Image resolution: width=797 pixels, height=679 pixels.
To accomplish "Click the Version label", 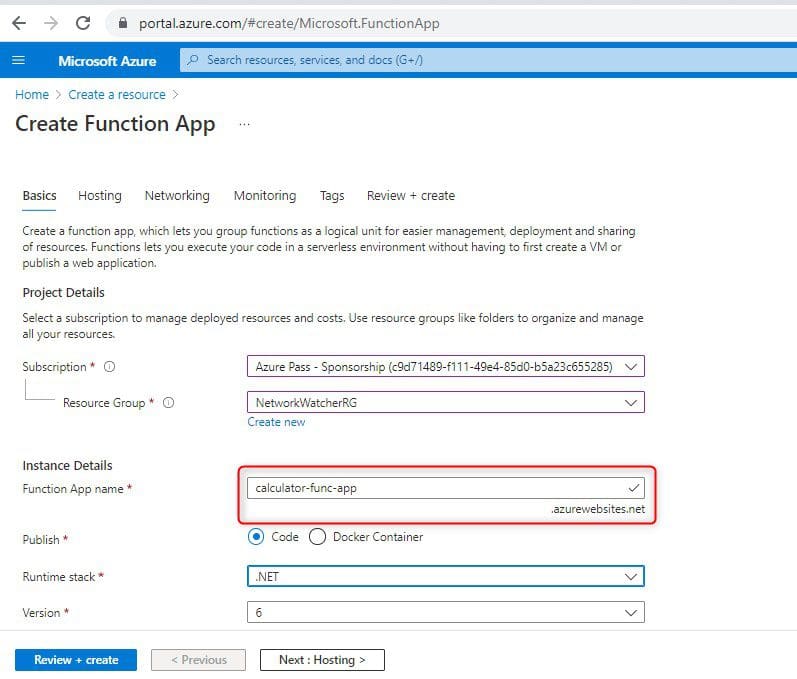I will pos(41,613).
